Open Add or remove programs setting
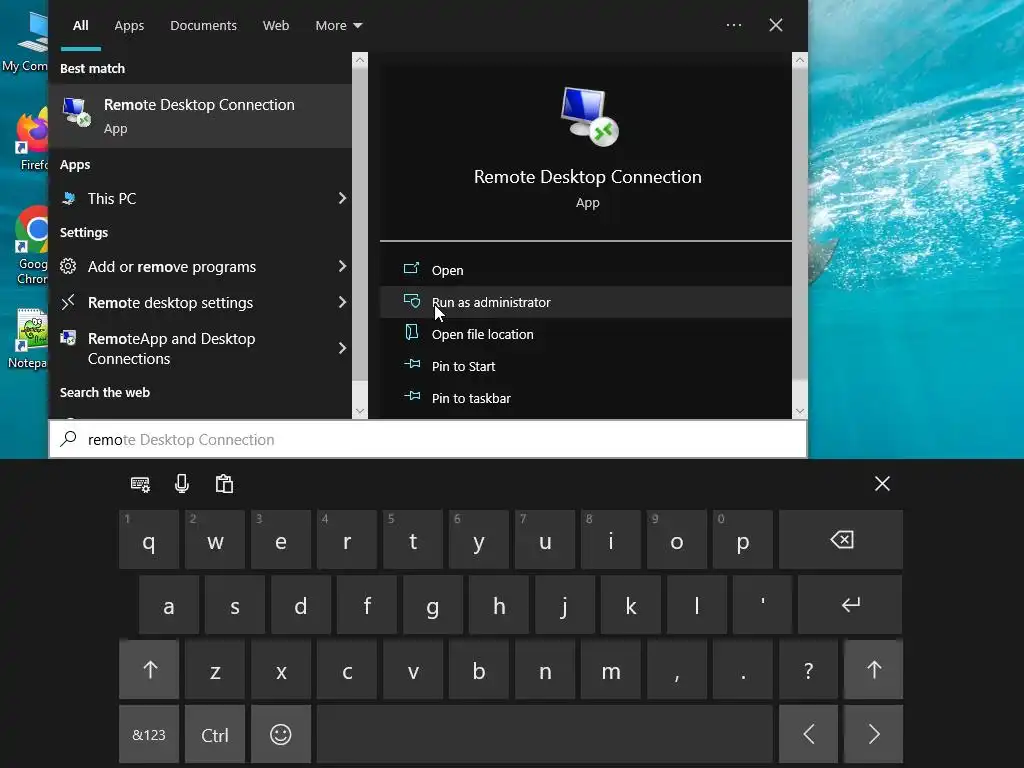The width and height of the screenshot is (1024, 768). pyautogui.click(x=200, y=266)
